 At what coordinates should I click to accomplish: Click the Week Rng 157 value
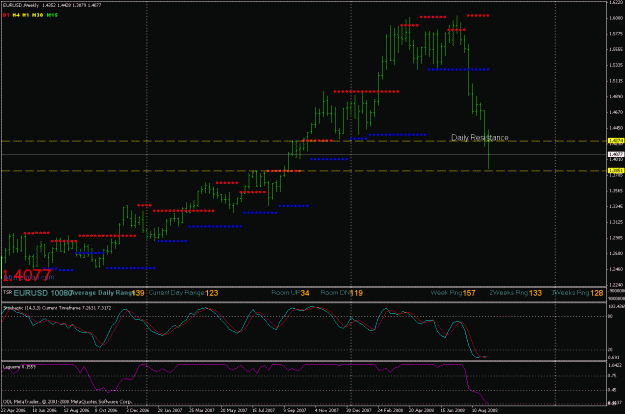tap(469, 293)
